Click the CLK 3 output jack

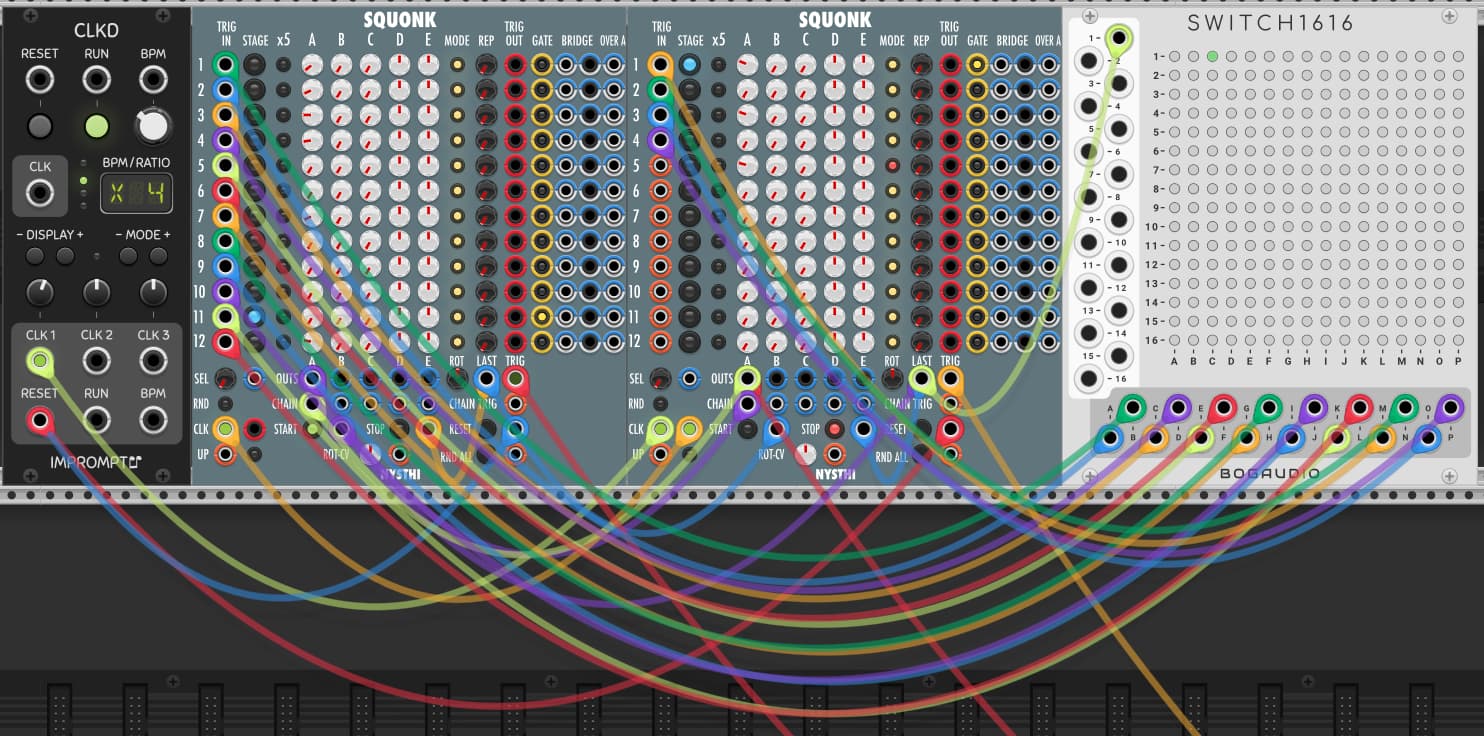click(x=153, y=361)
